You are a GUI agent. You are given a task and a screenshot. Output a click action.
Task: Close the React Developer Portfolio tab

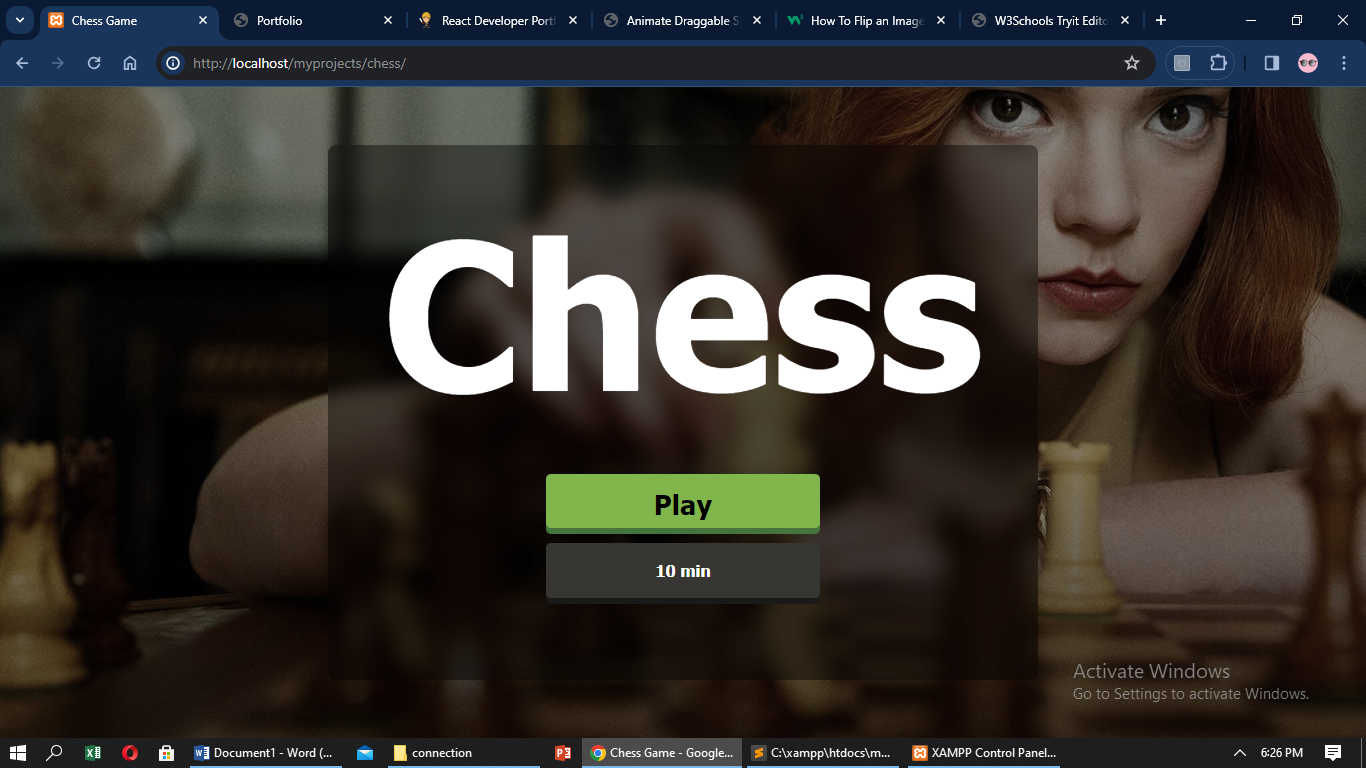[573, 20]
